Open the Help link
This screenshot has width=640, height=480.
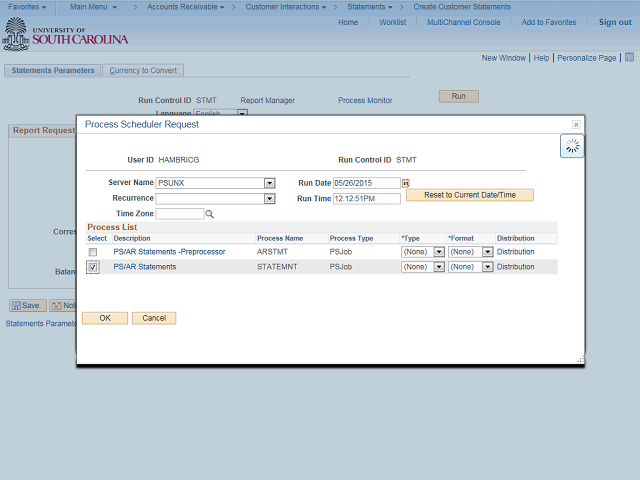pyautogui.click(x=541, y=58)
